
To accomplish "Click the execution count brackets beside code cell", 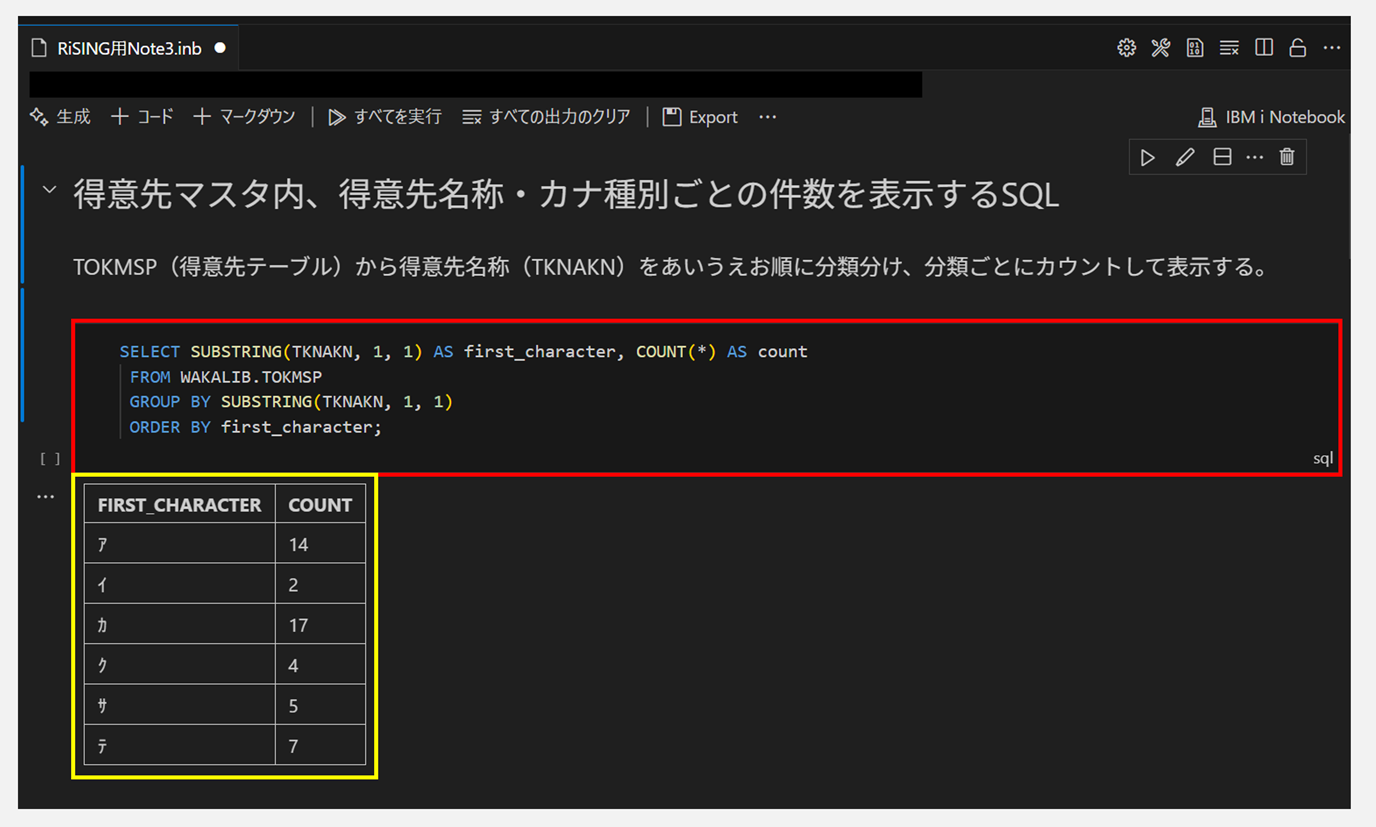I will [50, 459].
